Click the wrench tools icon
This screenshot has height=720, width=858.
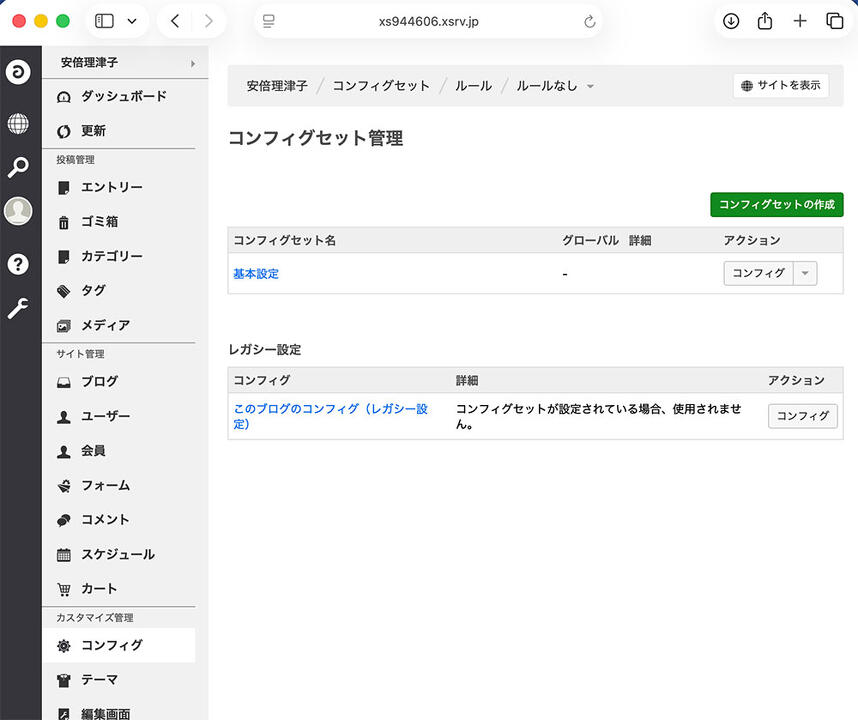pyautogui.click(x=20, y=308)
